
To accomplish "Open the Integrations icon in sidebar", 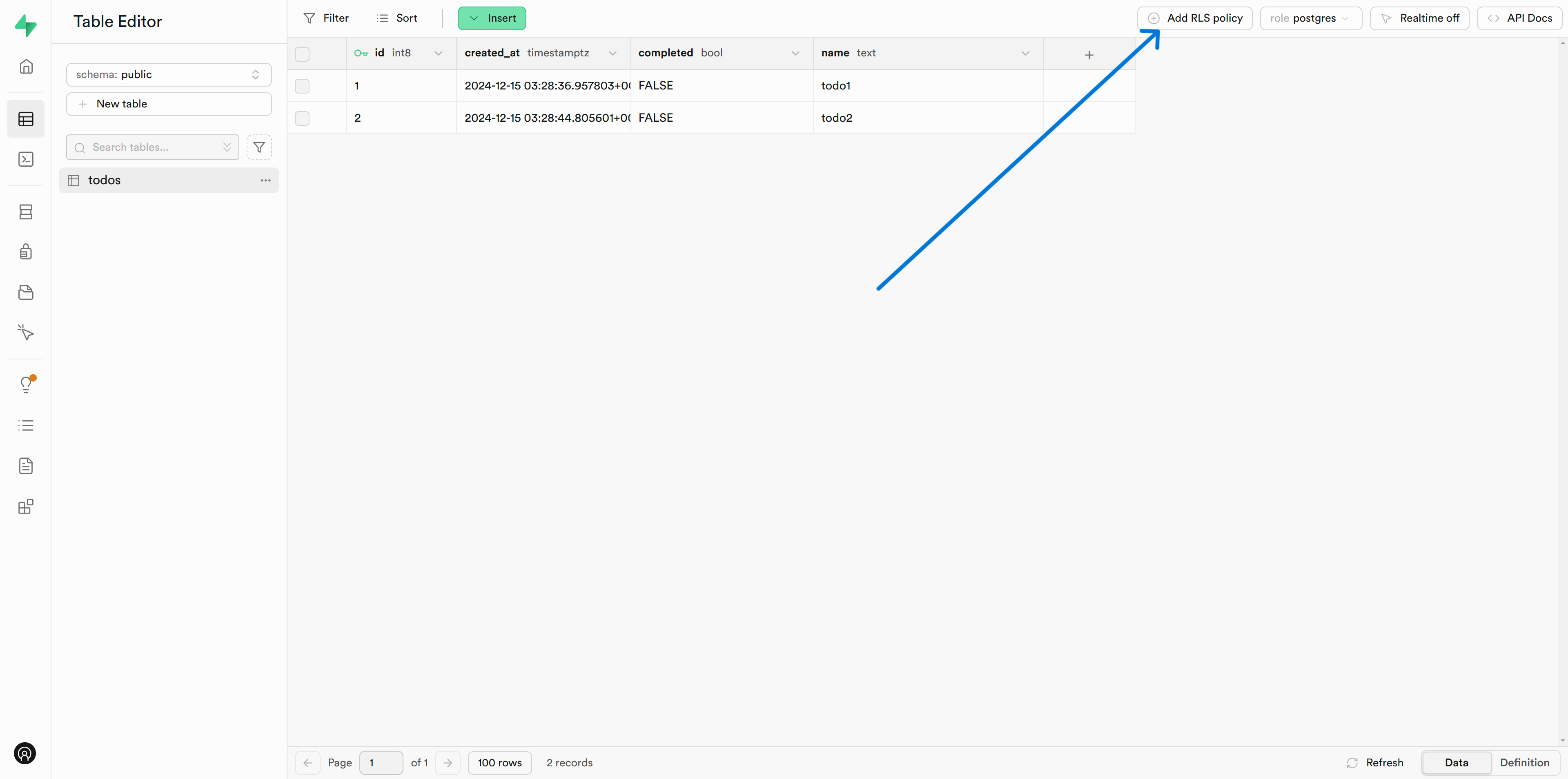I will (x=26, y=507).
